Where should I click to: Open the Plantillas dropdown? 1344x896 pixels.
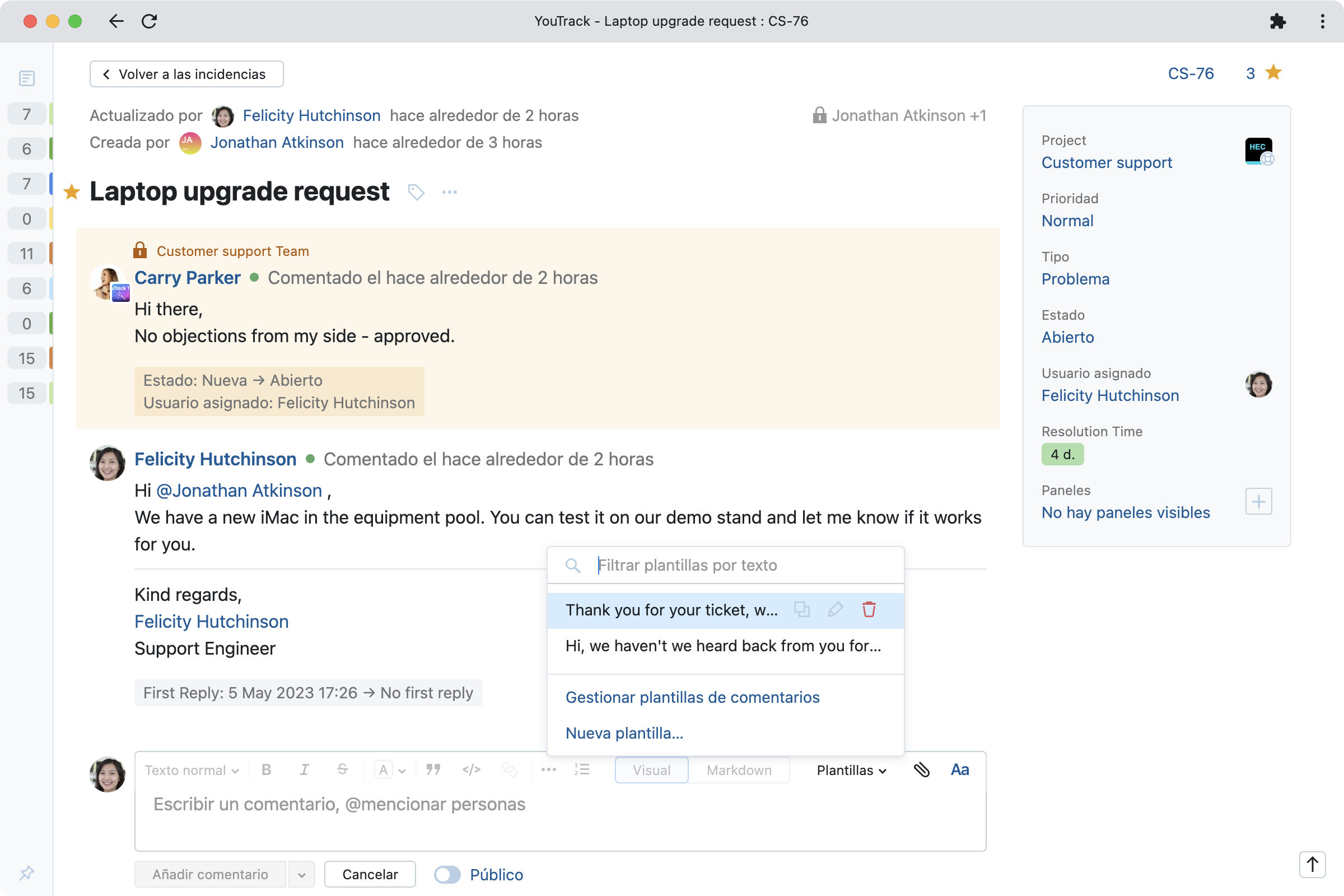[851, 771]
